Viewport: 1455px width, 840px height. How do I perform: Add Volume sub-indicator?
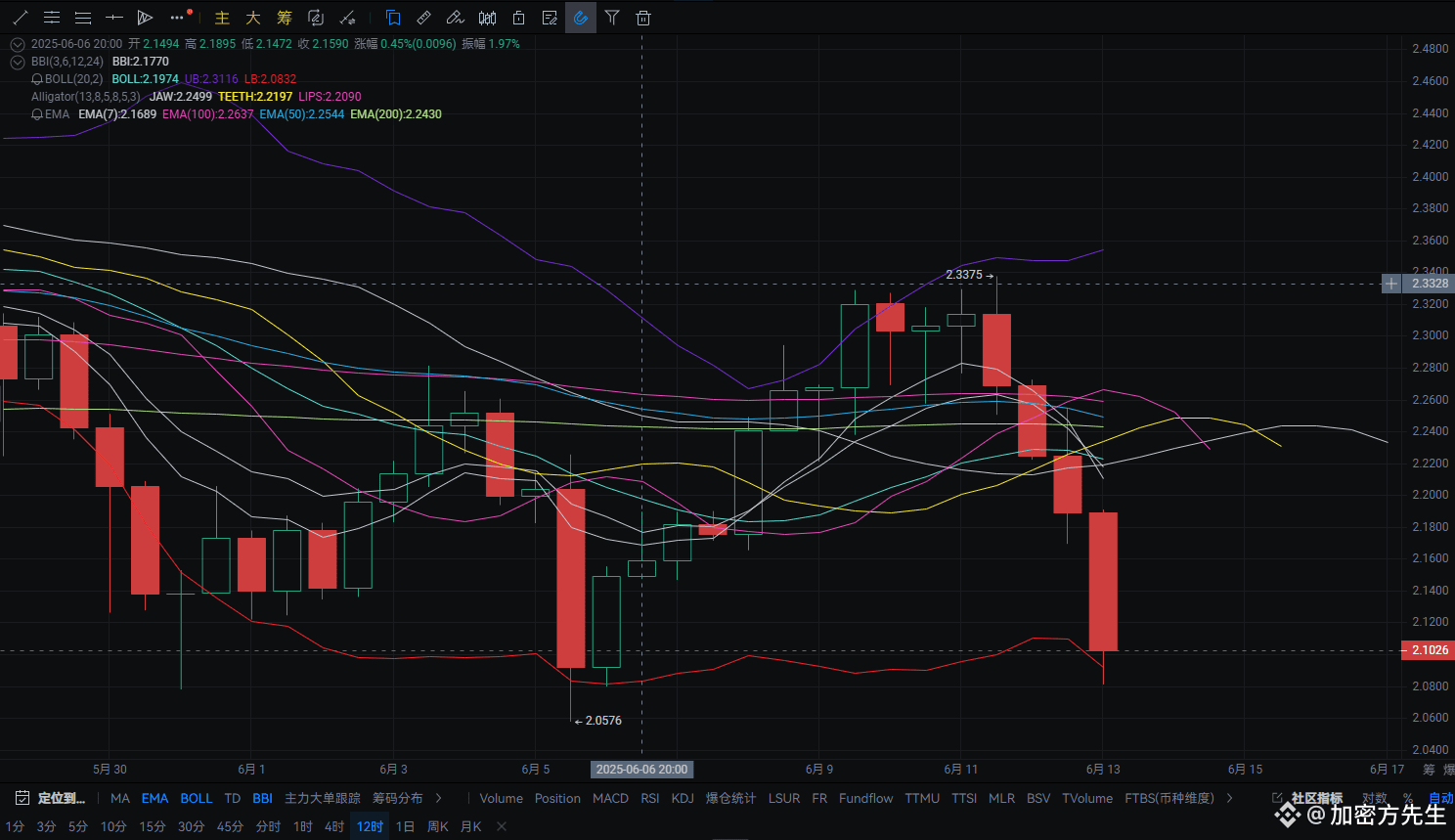(501, 798)
